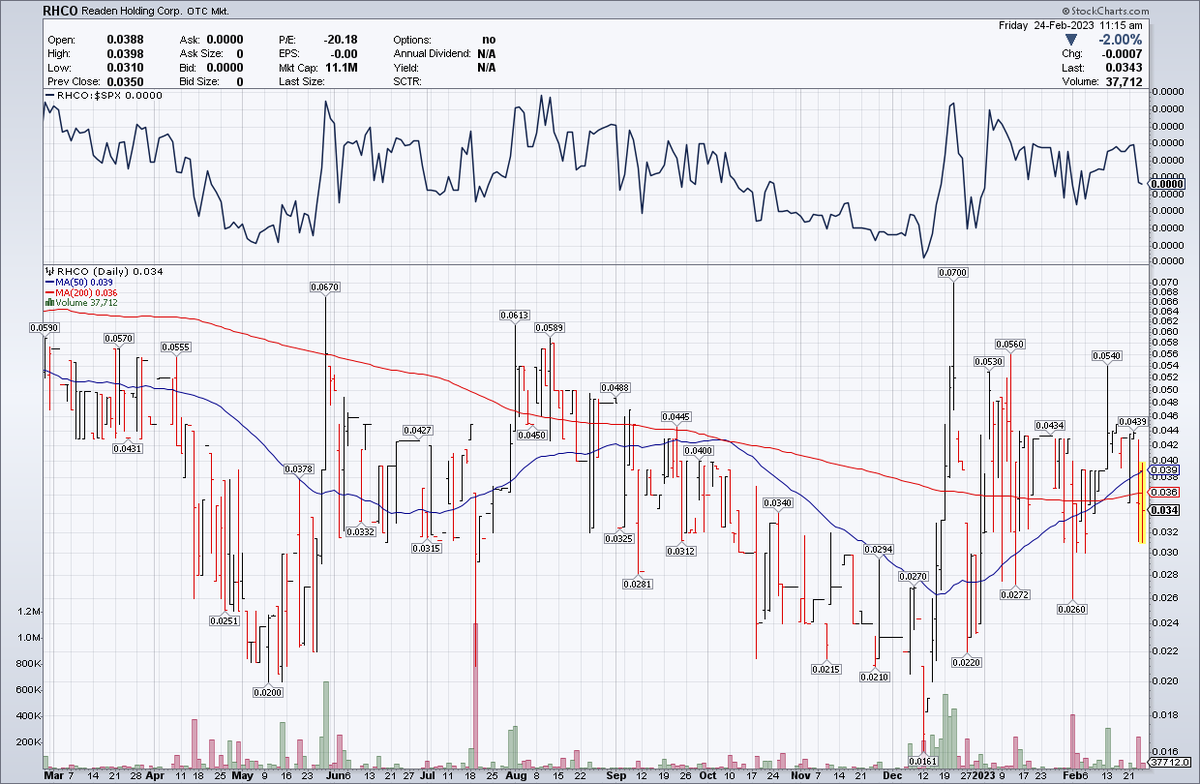
Task: Click the 0.0434 price label
Action: (1050, 426)
